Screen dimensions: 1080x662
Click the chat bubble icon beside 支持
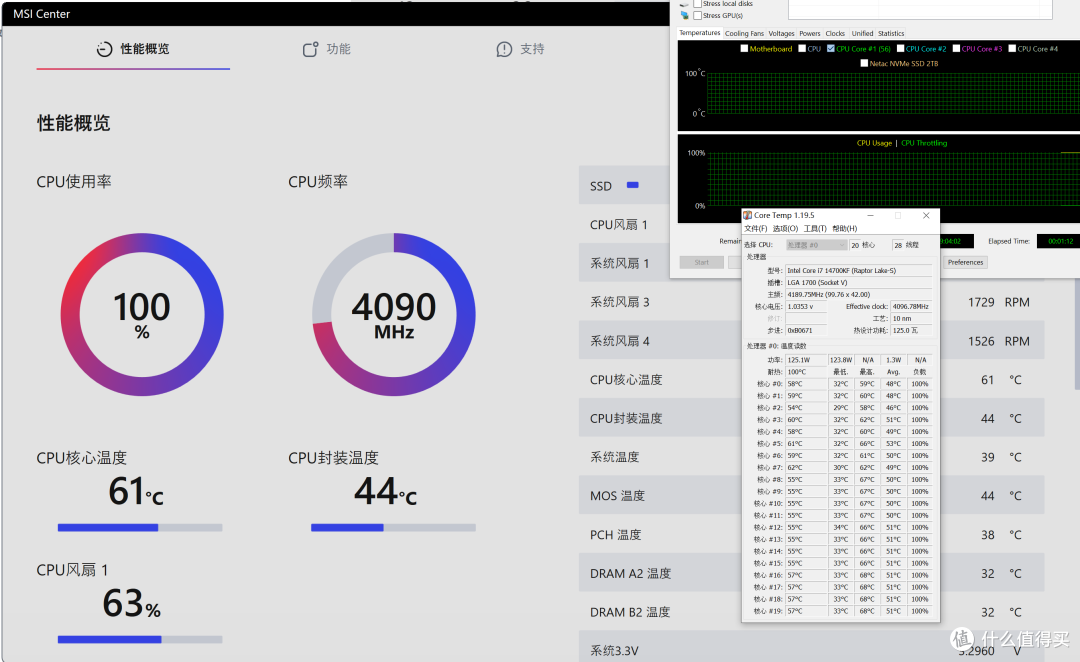[x=504, y=49]
